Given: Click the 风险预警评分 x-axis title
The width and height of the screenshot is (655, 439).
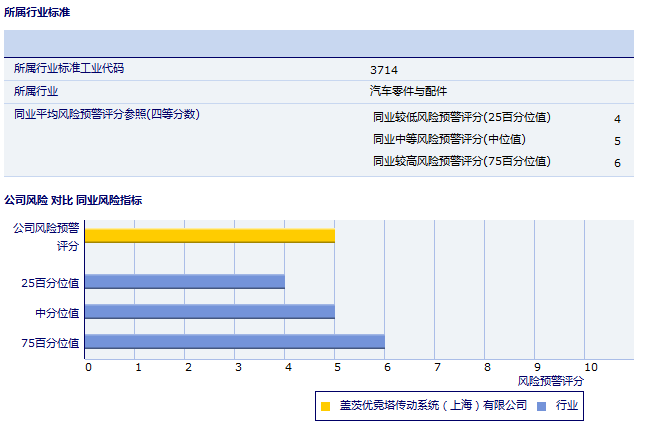Looking at the screenshot, I should tap(550, 381).
